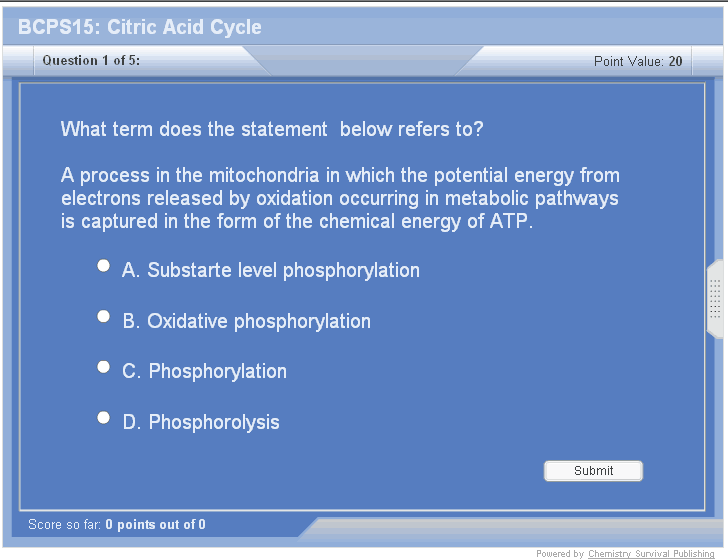Click the 'D. Phosphorolysis' answer label
This screenshot has width=728, height=560.
click(201, 423)
